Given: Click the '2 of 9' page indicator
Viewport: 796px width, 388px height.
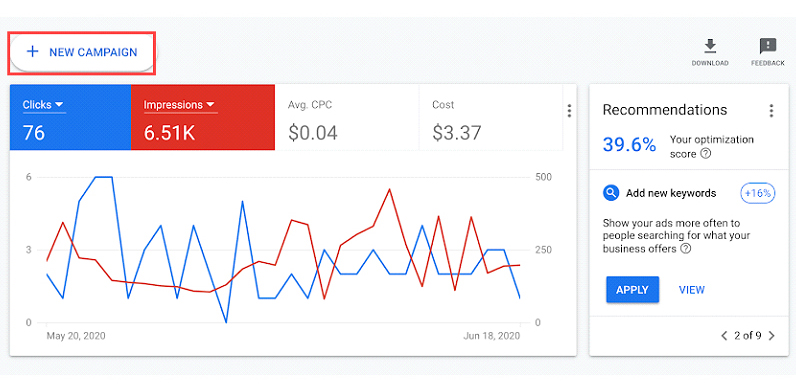Looking at the screenshot, I should point(748,336).
